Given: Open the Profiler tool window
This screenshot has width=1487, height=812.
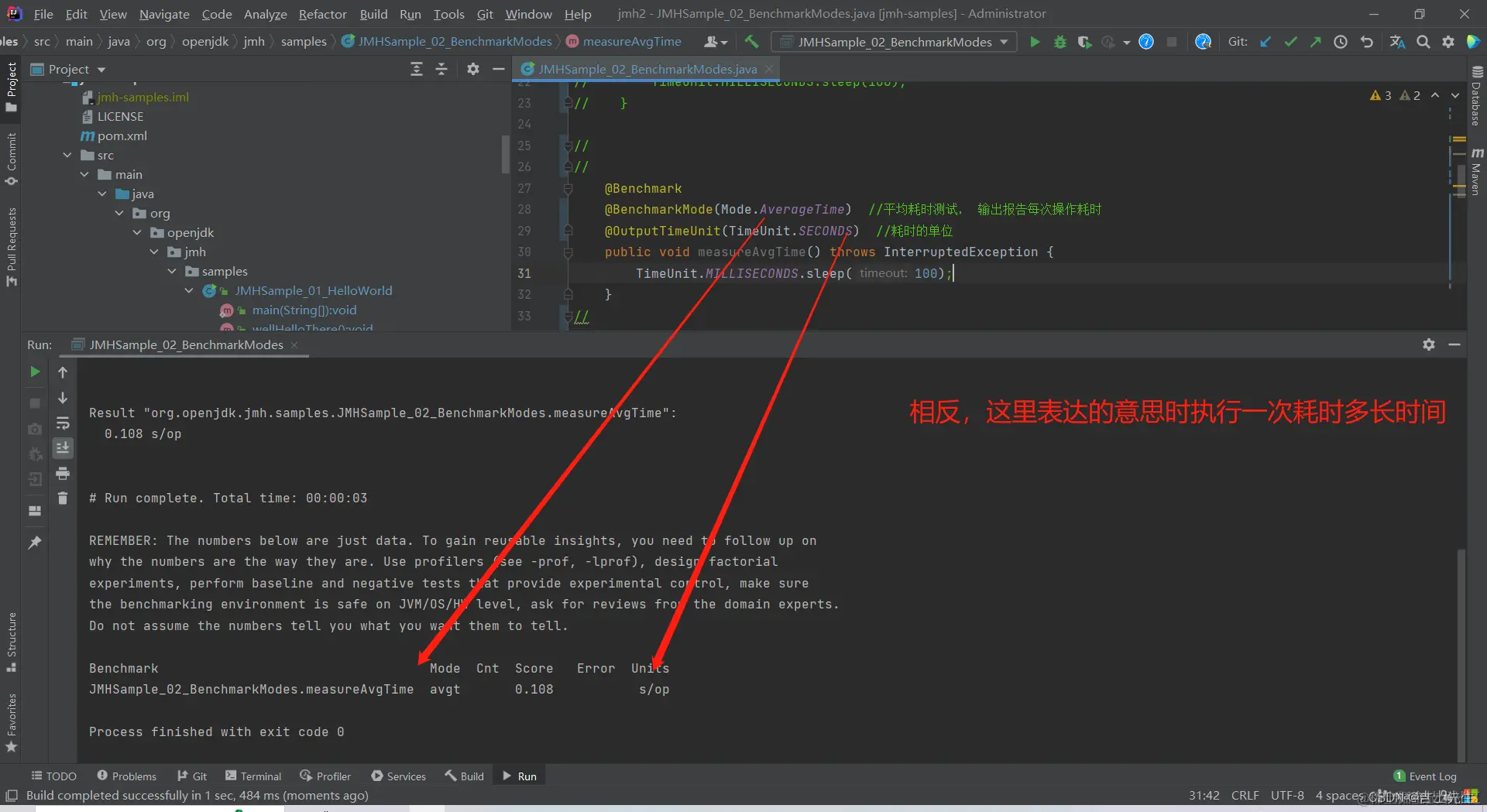Looking at the screenshot, I should pos(325,776).
